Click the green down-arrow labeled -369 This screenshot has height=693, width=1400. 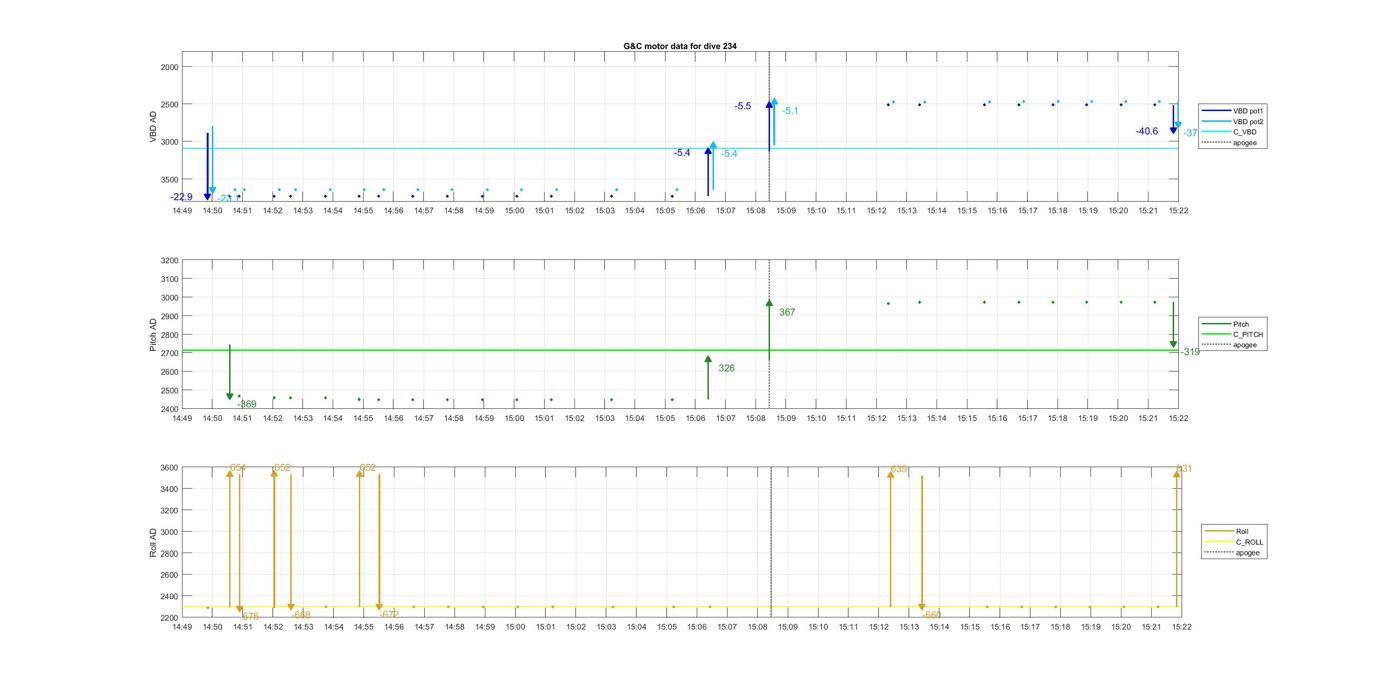[x=230, y=373]
